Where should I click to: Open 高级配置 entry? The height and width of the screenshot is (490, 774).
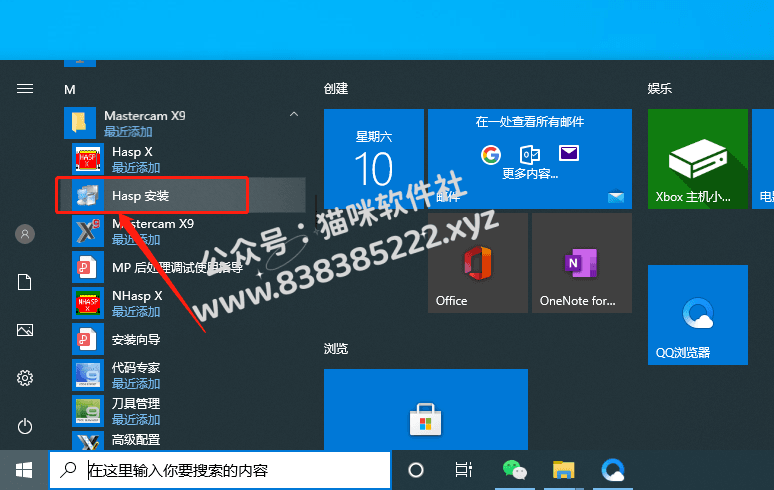click(x=185, y=440)
